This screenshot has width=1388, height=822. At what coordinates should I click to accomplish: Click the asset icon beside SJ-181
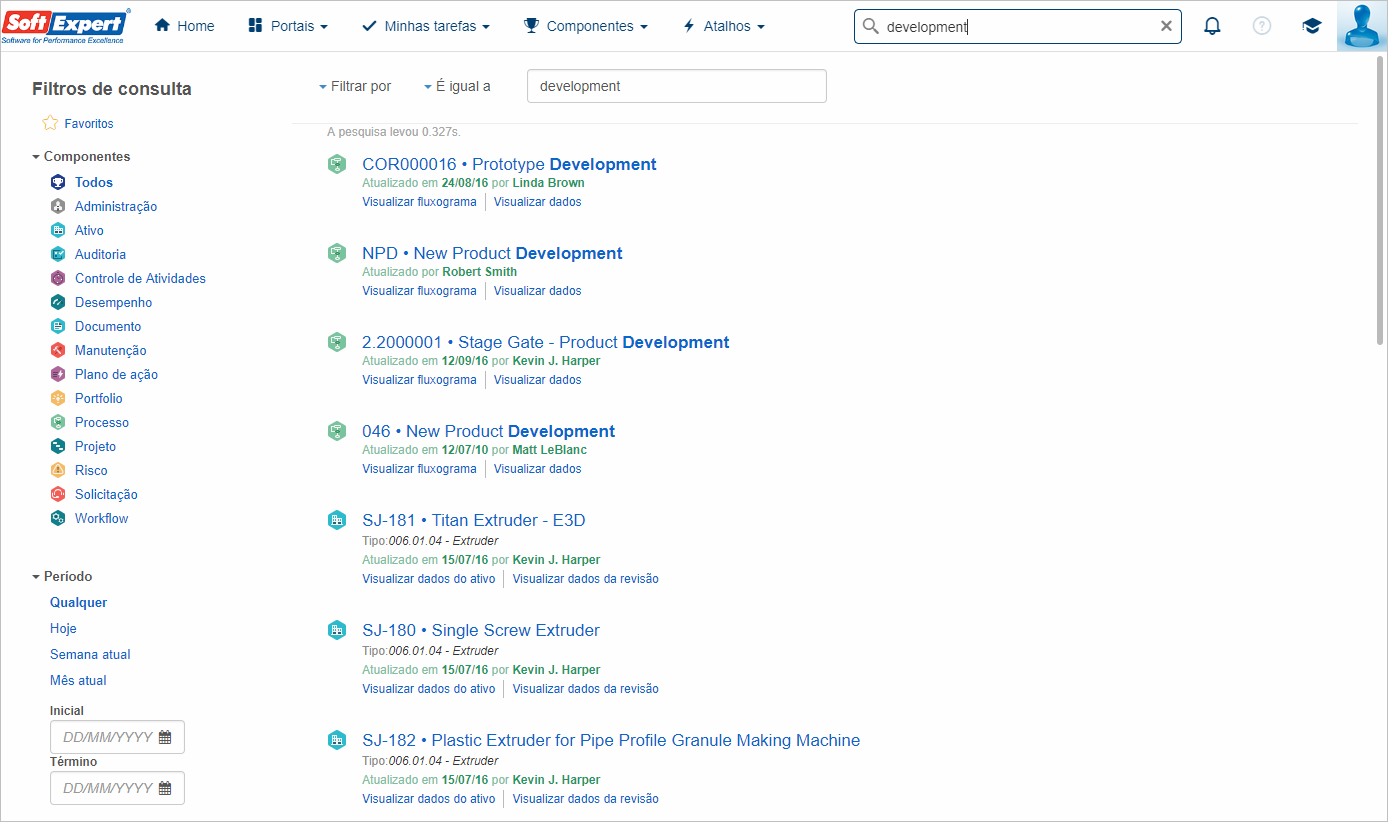click(x=337, y=520)
